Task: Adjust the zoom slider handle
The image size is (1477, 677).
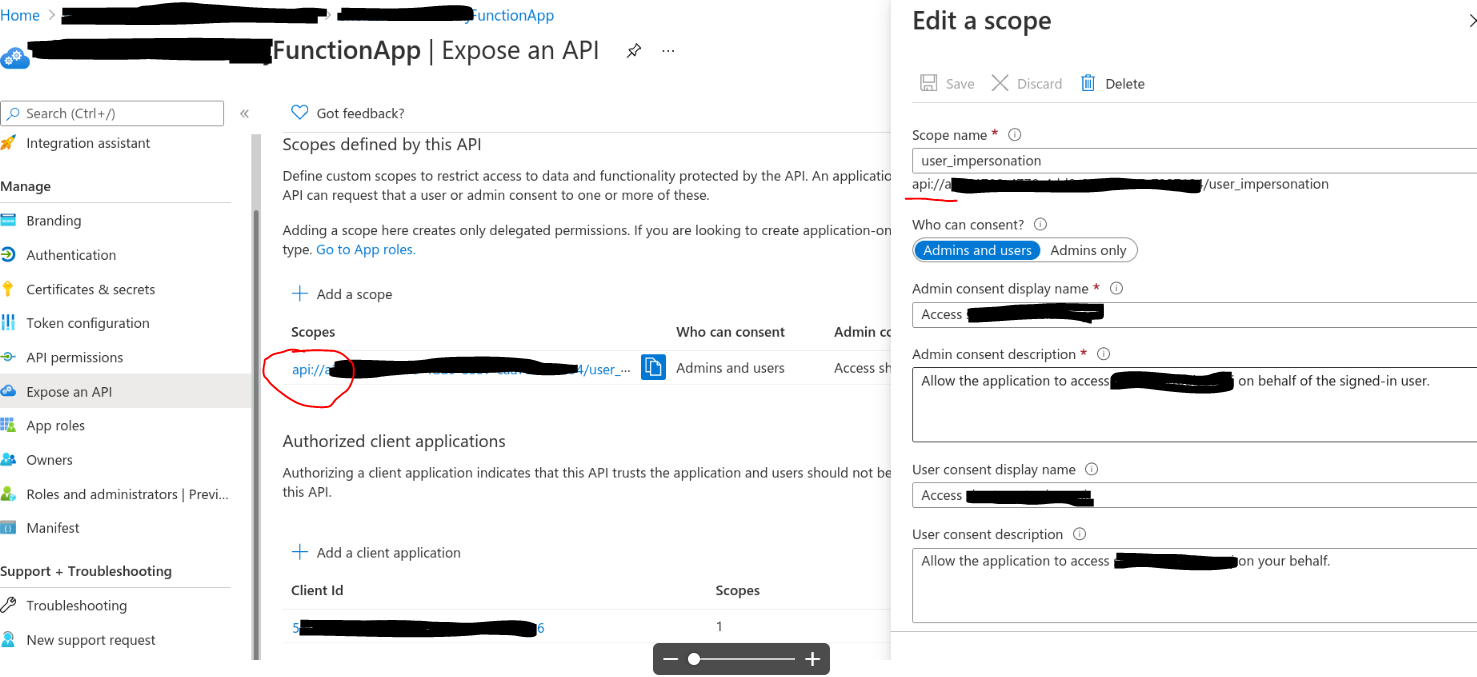Action: [x=694, y=659]
